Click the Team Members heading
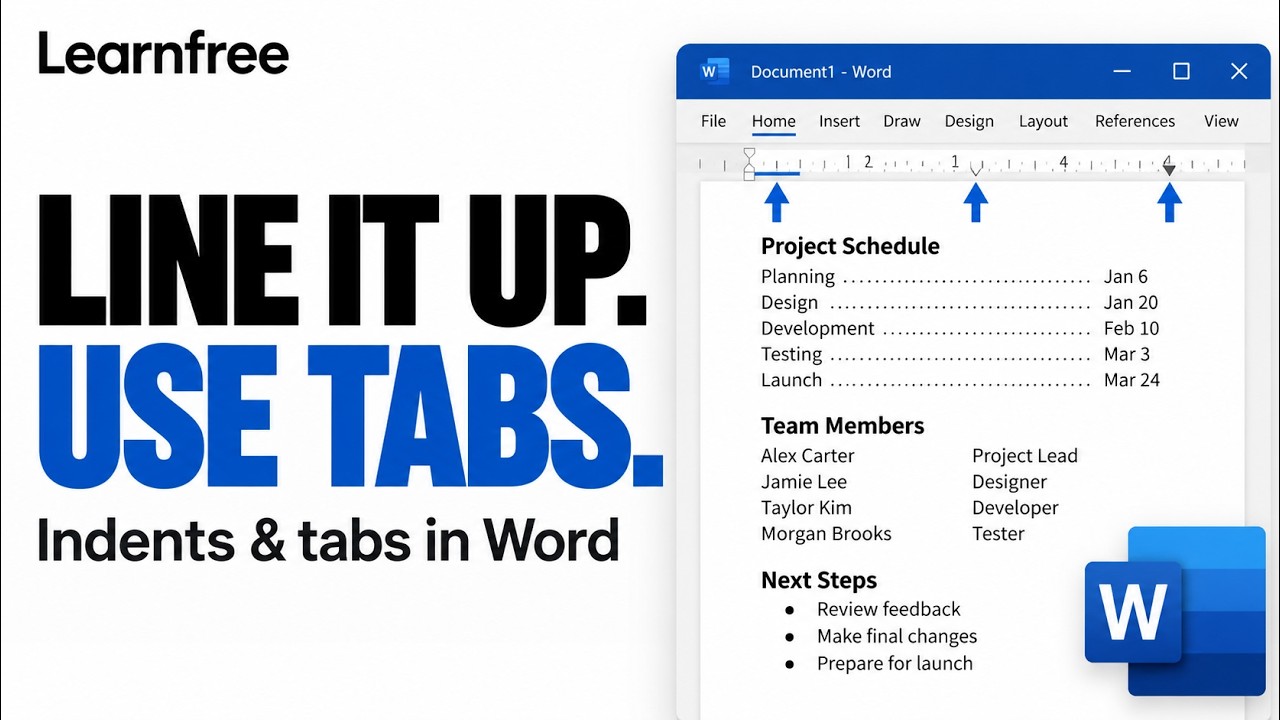The height and width of the screenshot is (720, 1280). tap(842, 426)
